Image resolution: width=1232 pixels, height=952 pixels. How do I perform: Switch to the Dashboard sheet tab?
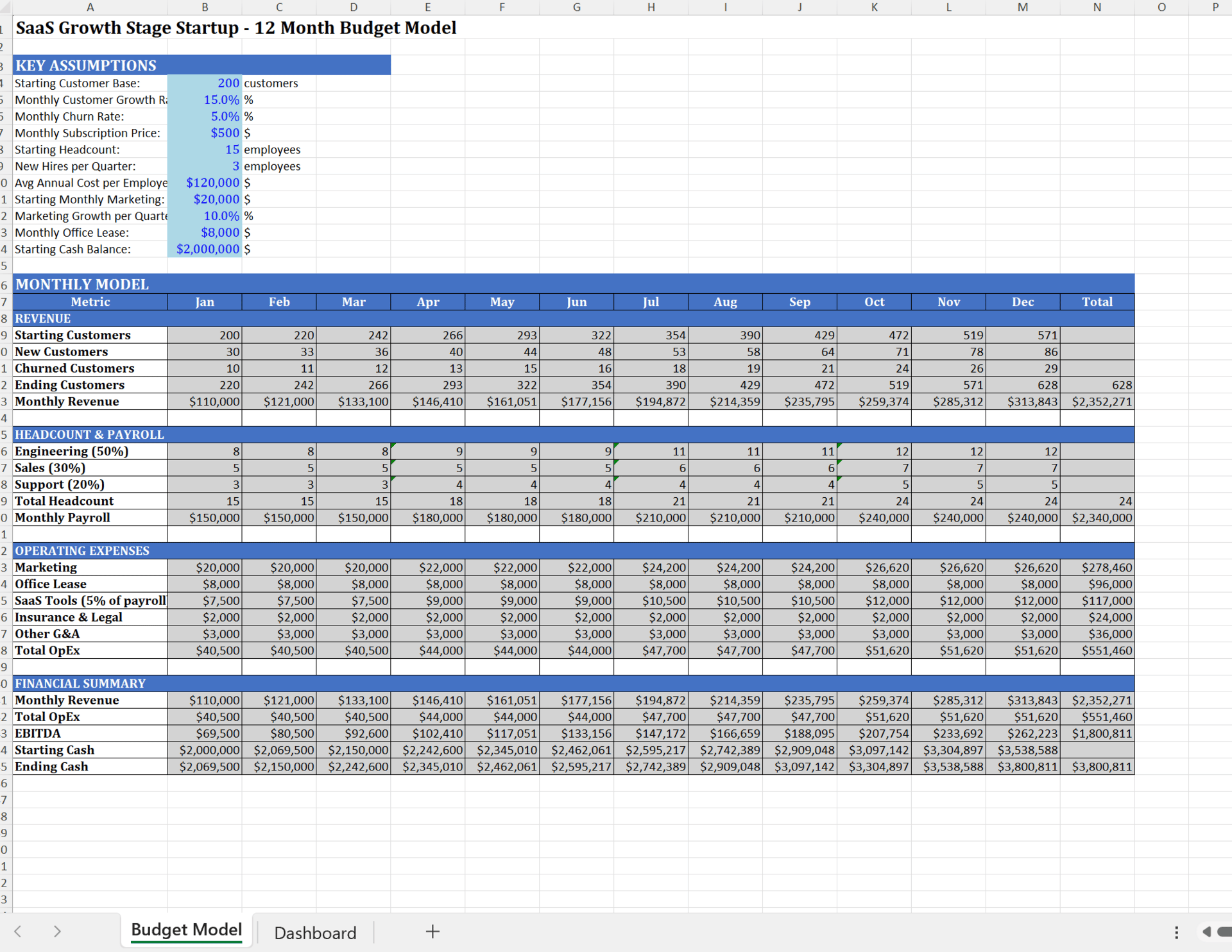(315, 933)
